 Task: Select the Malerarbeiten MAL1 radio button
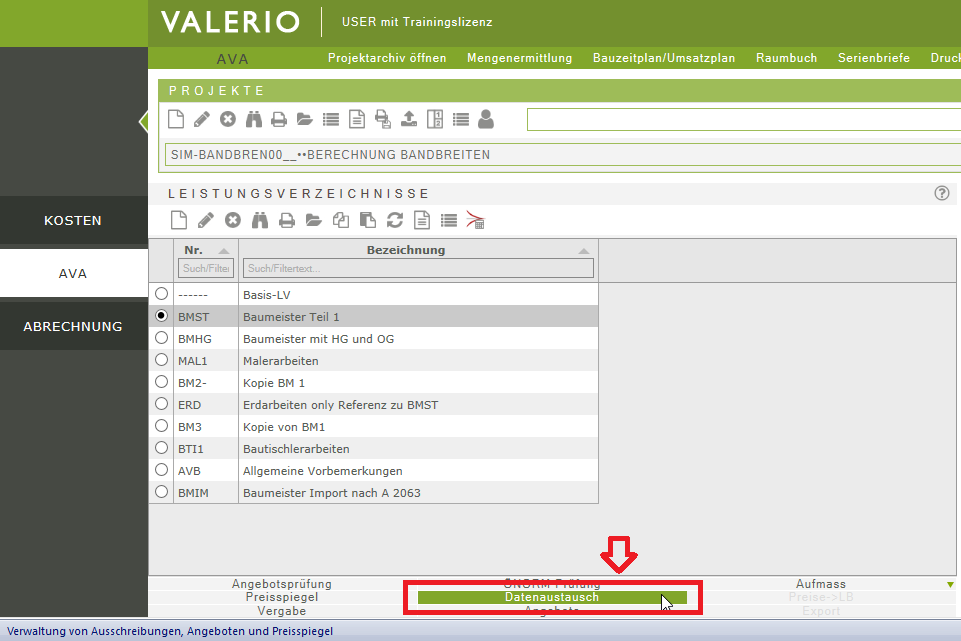[161, 360]
